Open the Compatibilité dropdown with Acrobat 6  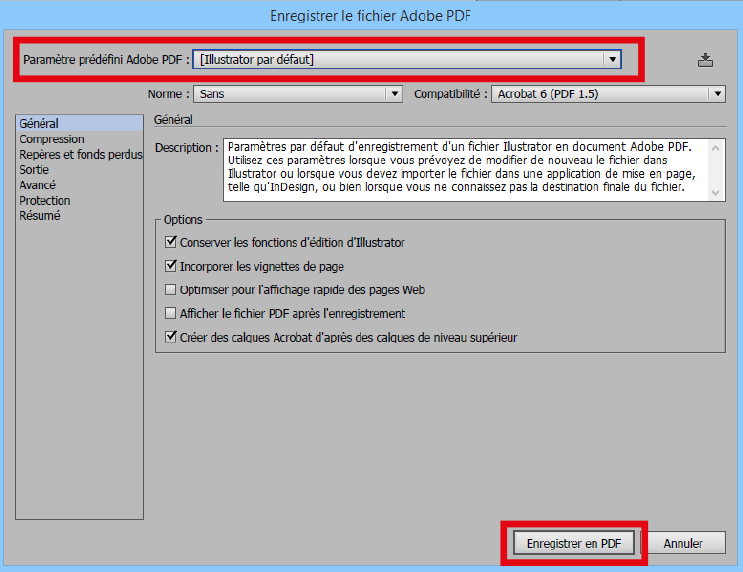pos(608,94)
